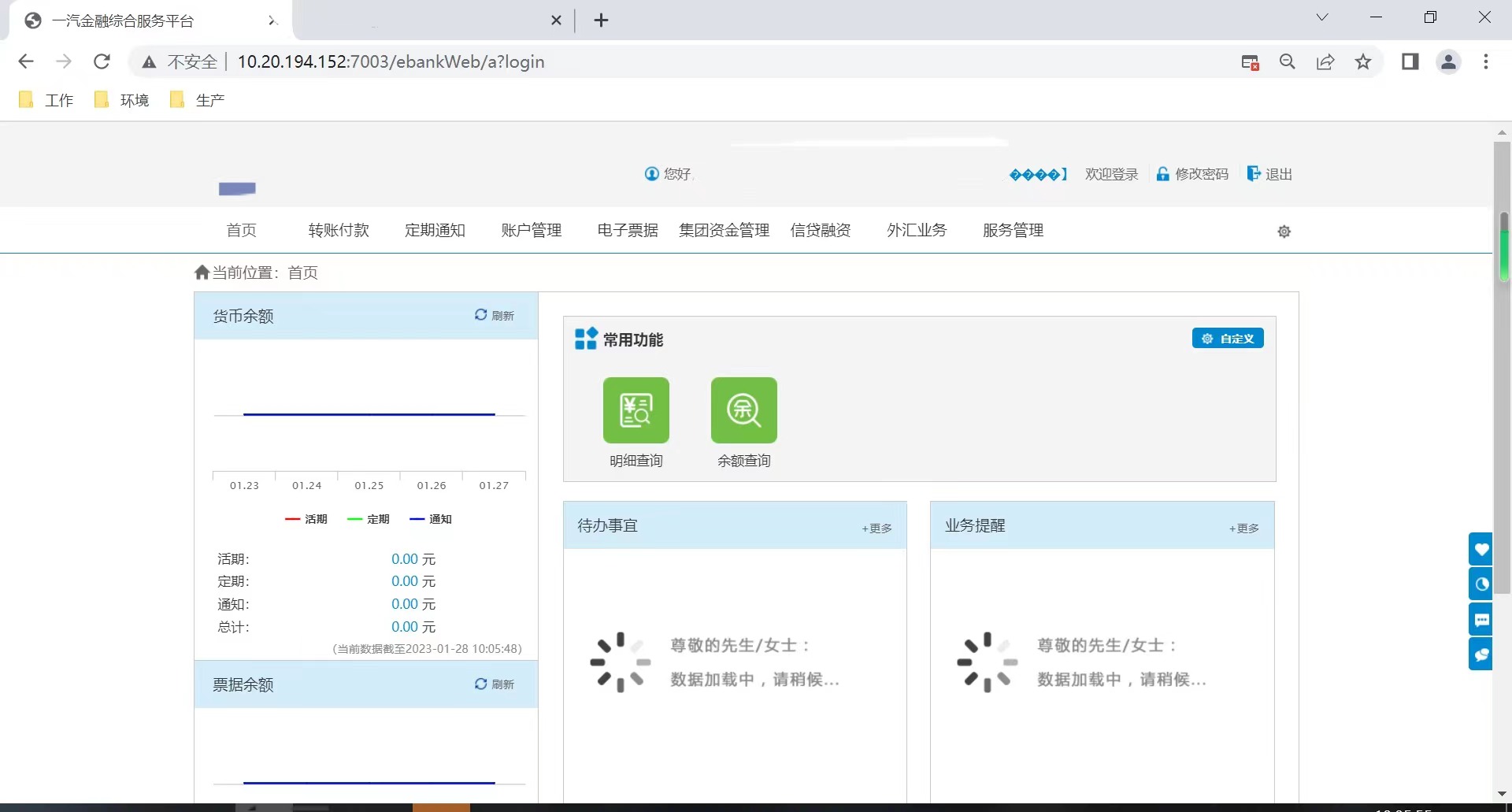Viewport: 1512px width, 812px height.
Task: Click the 活期 balance value 0.00 元
Action: pos(413,559)
